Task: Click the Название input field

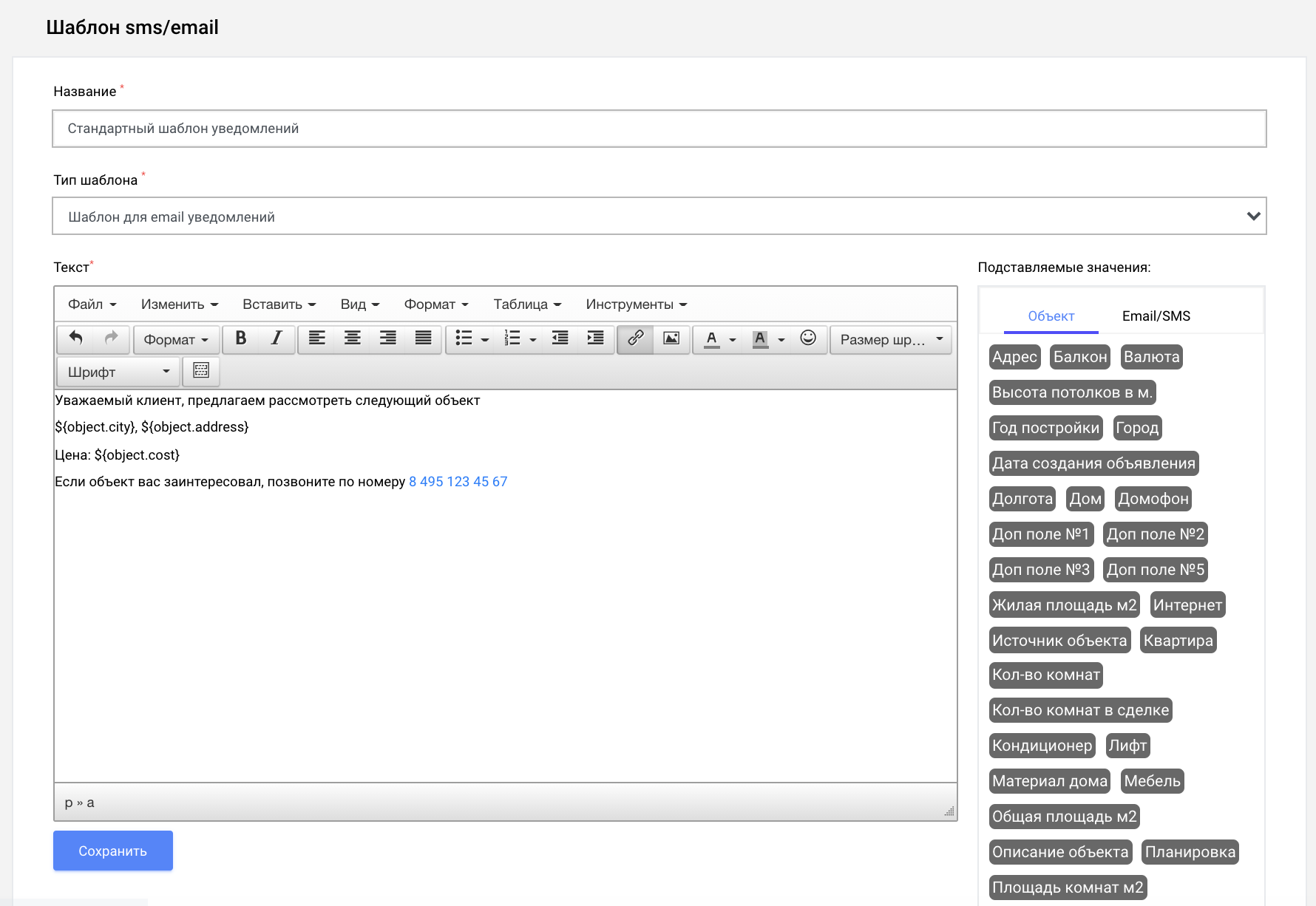Action: (x=659, y=129)
